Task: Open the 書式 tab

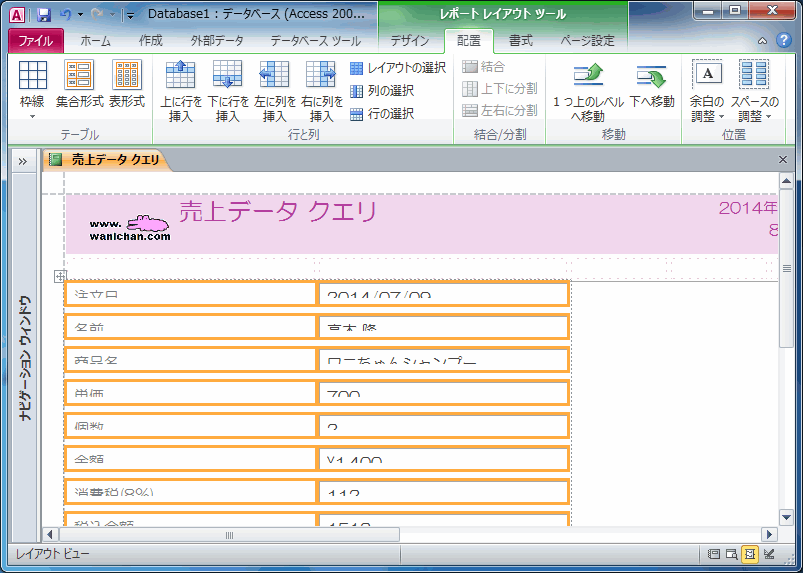Action: pyautogui.click(x=521, y=41)
